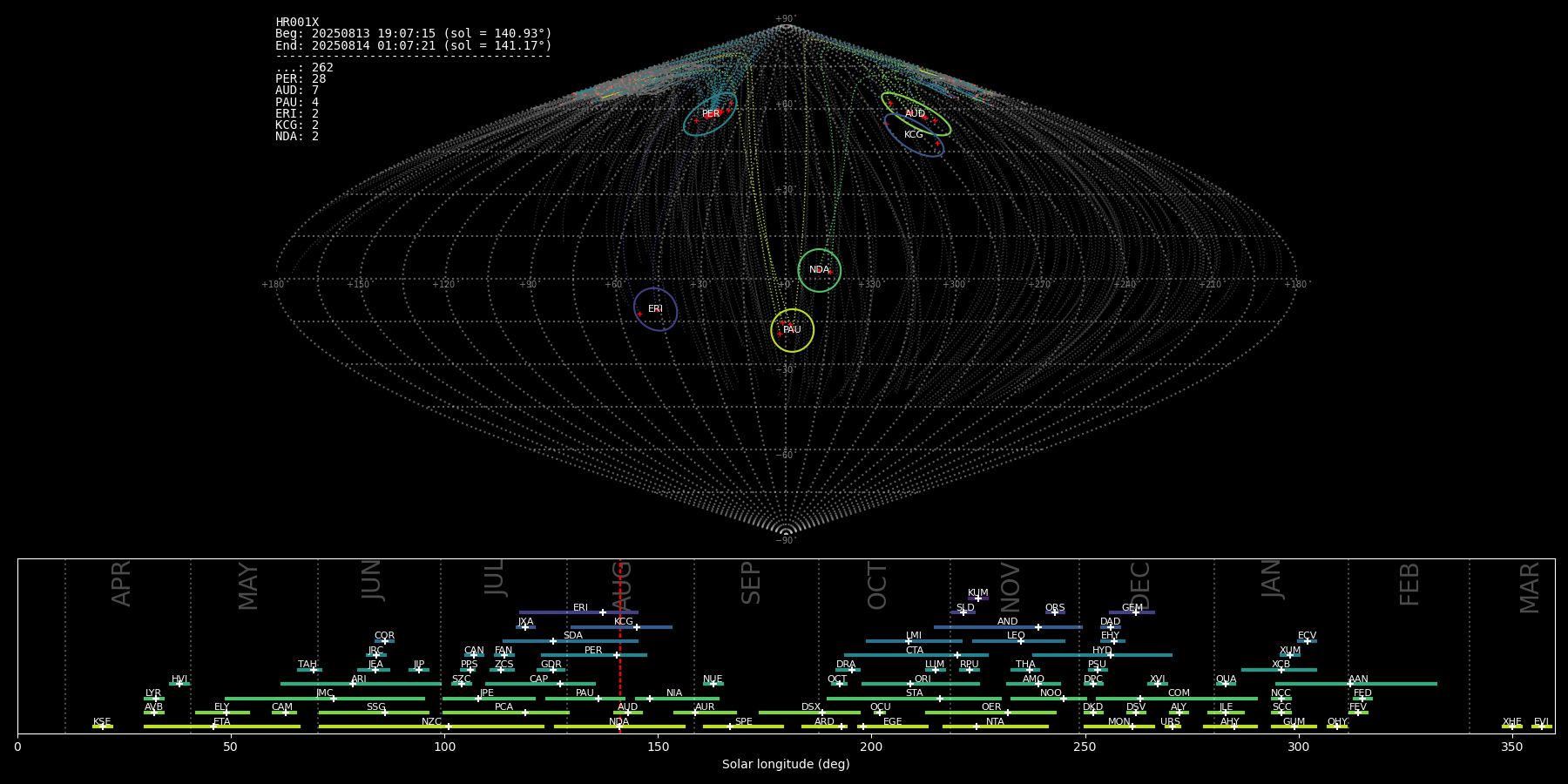Viewport: 1568px width, 784px height.
Task: Select the 'Beg: 20250813 19:07:15' line
Action: click(414, 34)
